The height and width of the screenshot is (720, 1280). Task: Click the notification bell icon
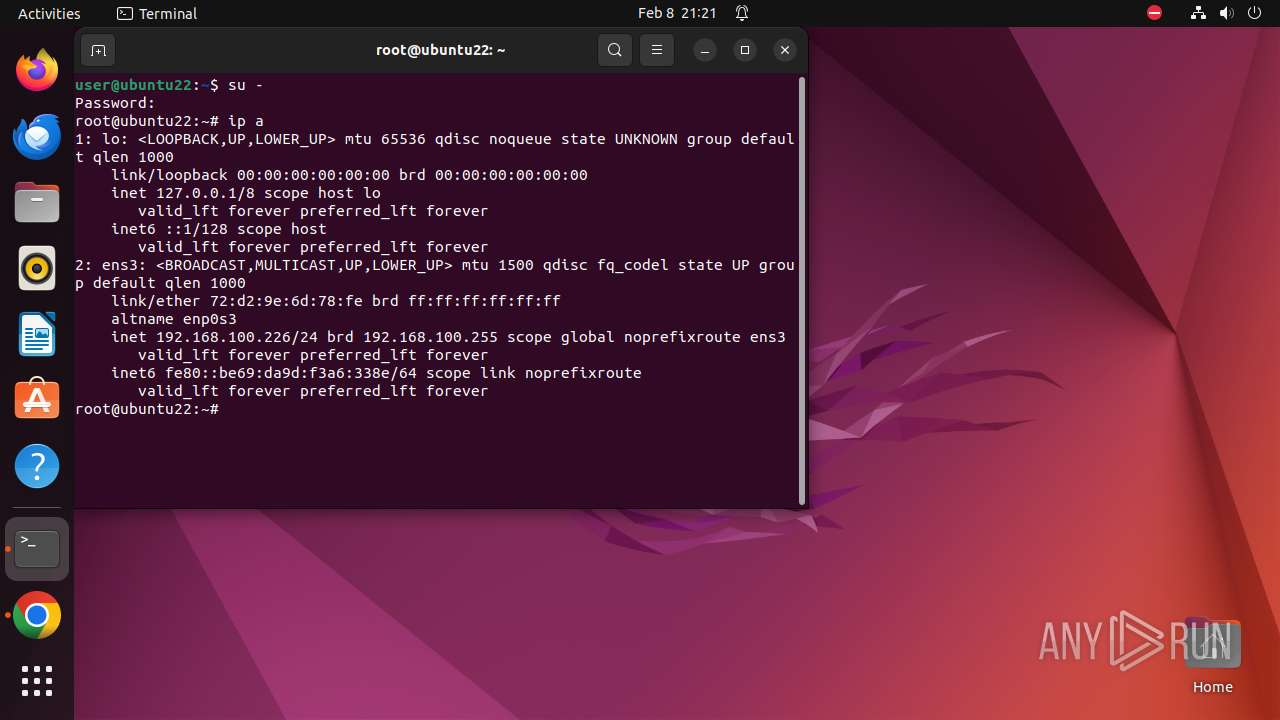click(x=742, y=13)
